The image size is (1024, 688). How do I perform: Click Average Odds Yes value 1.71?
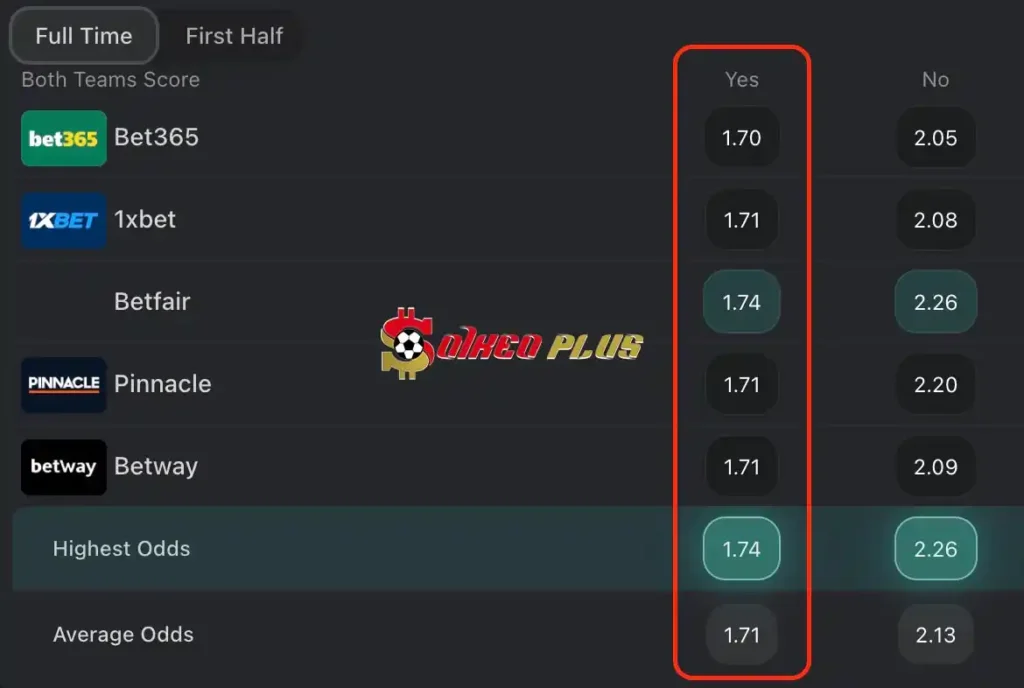[x=741, y=634]
